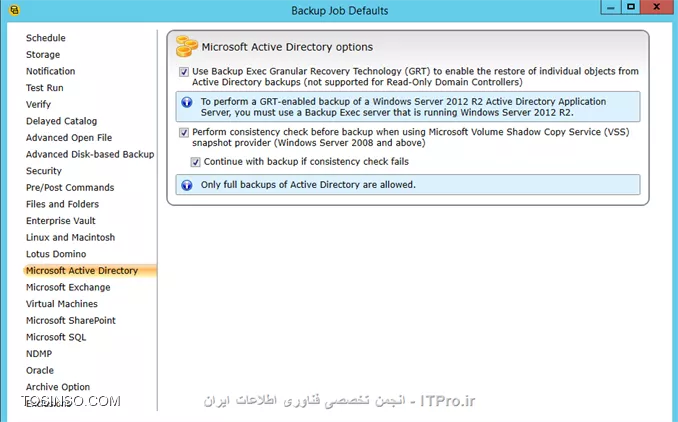Go to Notification settings

click(50, 71)
